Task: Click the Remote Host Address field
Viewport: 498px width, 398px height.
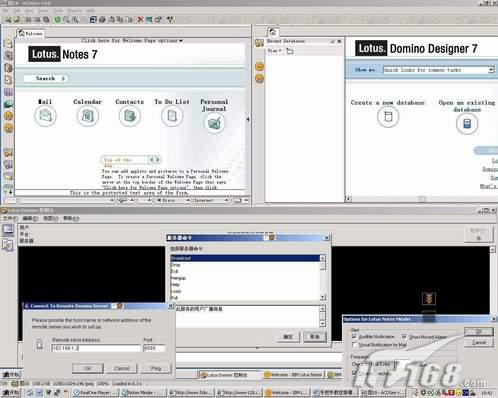Action: [96, 348]
